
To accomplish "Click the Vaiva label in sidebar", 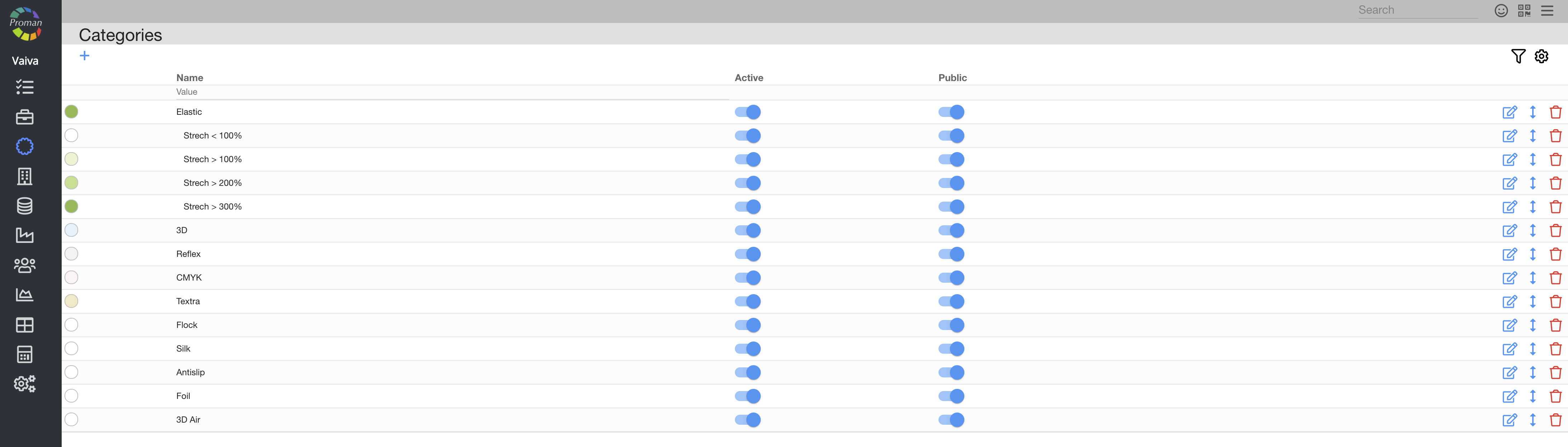I will [x=25, y=61].
